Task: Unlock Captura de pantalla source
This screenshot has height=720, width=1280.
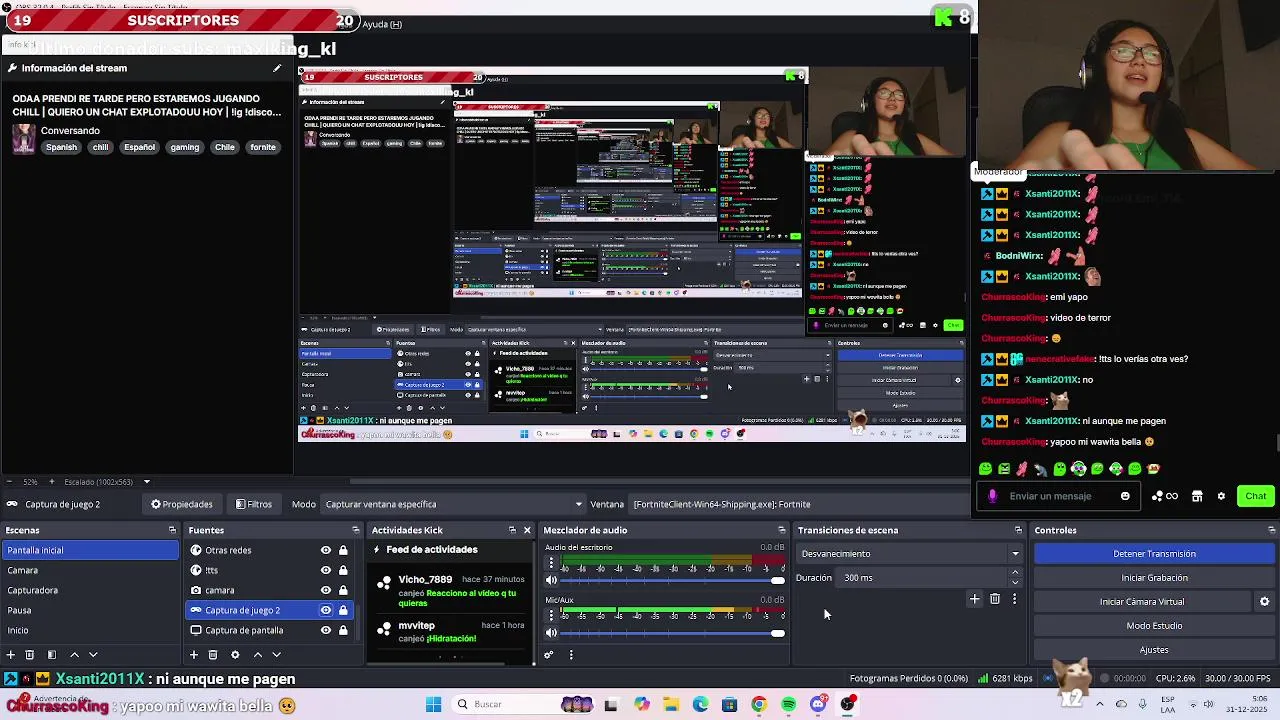Action: click(x=343, y=630)
